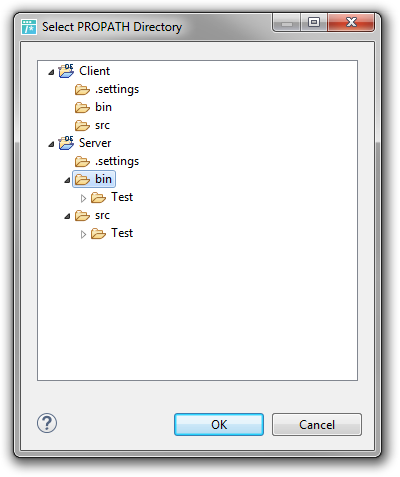400x477 pixels.
Task: Click the Server project icon
Action: click(x=66, y=143)
